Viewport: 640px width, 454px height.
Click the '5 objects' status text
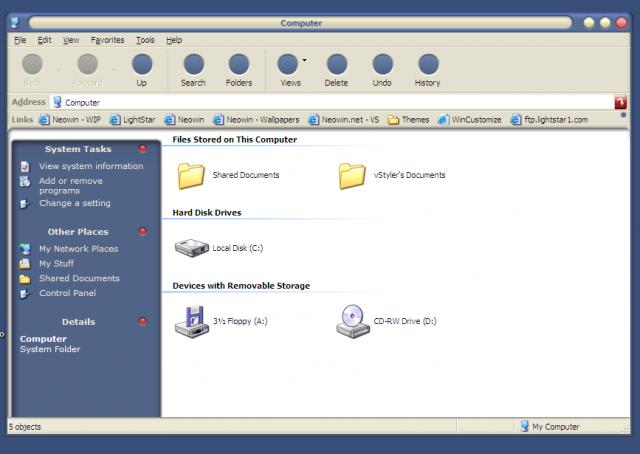point(25,427)
